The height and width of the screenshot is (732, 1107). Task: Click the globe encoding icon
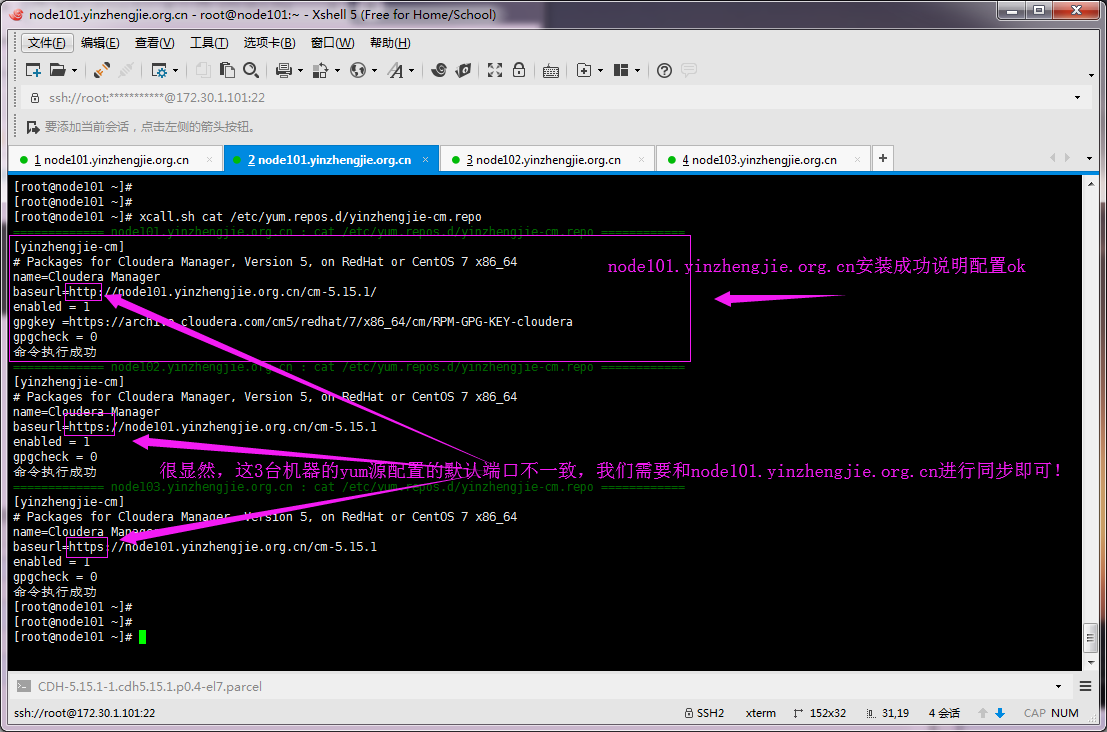(358, 70)
